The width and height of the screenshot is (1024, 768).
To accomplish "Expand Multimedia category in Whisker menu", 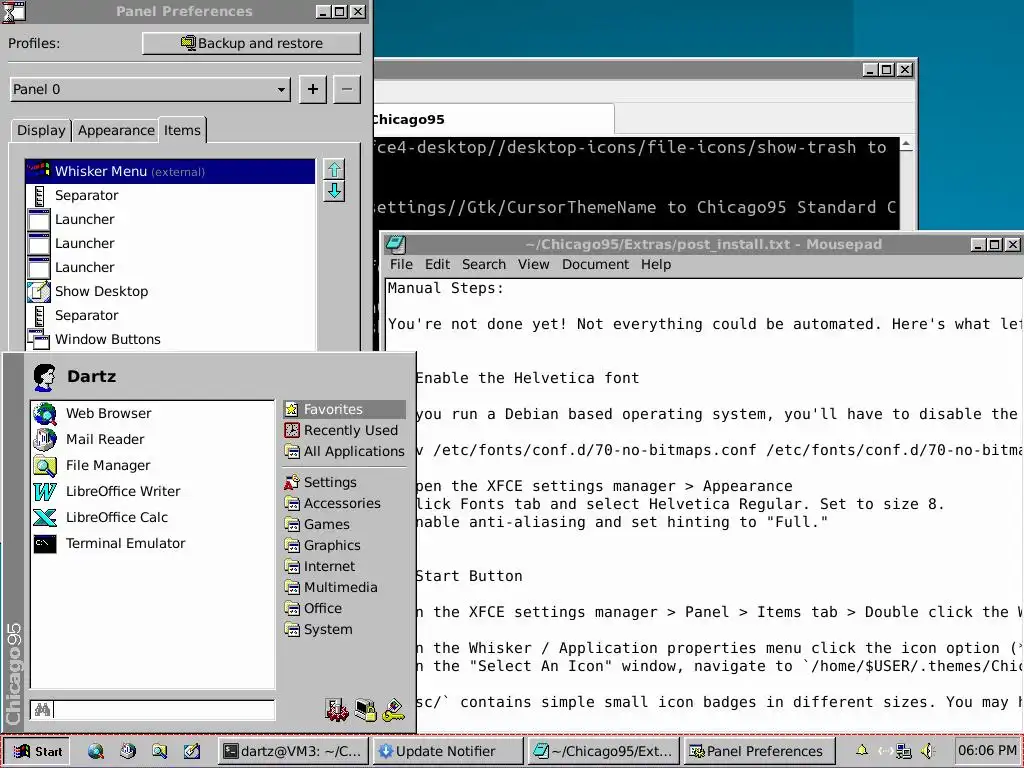I will [x=344, y=587].
